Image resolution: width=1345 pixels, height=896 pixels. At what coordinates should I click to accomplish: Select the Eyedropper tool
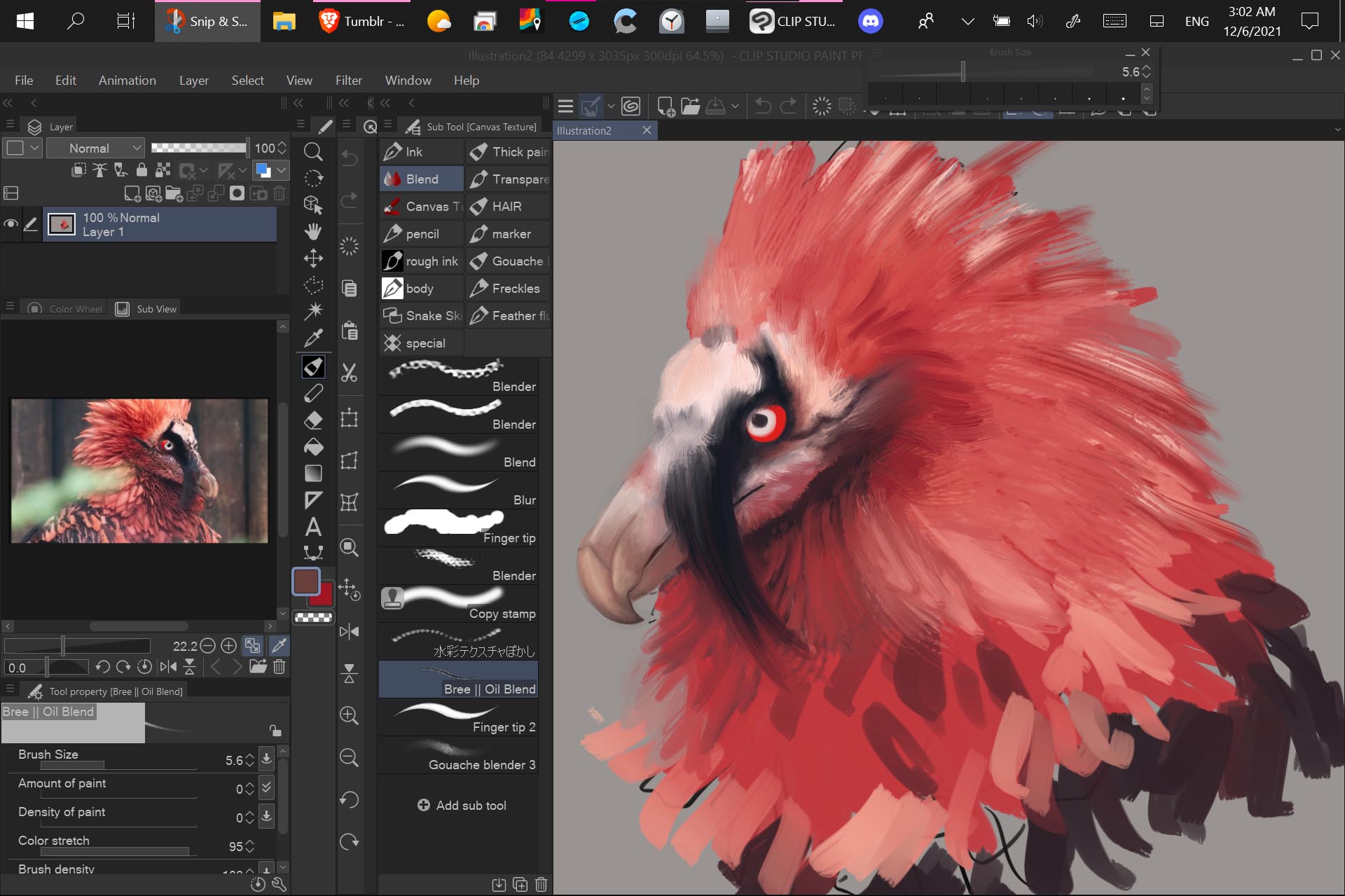click(313, 338)
